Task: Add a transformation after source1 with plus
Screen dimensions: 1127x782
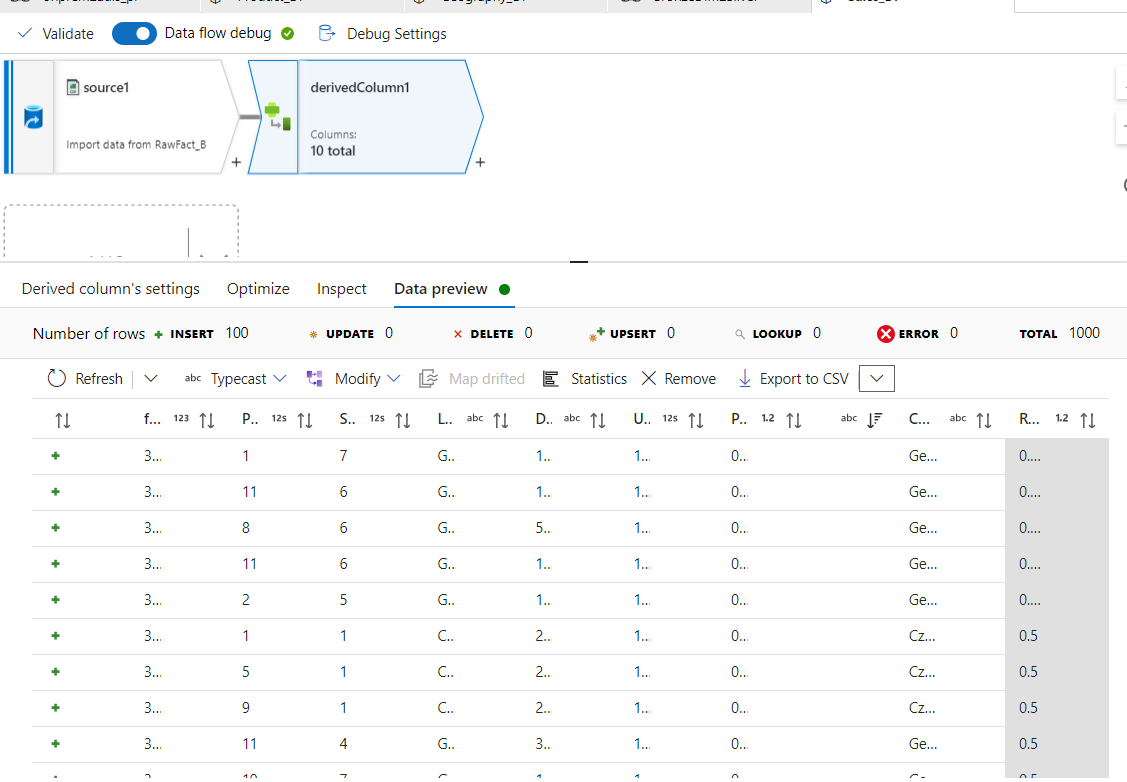Action: click(x=236, y=162)
